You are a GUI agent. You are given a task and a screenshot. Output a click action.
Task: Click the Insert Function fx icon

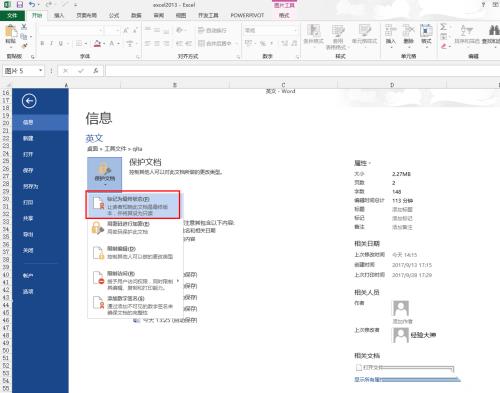pos(96,71)
